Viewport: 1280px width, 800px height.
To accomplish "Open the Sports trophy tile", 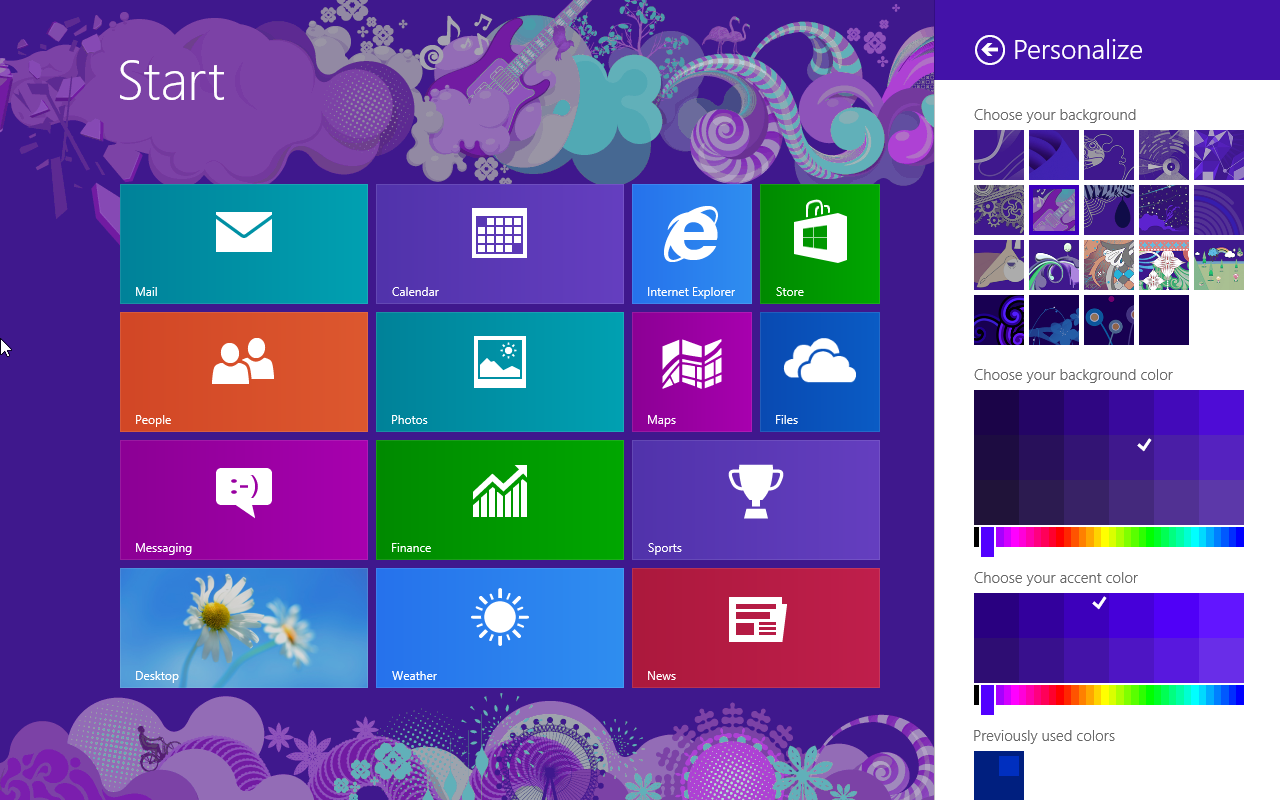I will pyautogui.click(x=756, y=500).
